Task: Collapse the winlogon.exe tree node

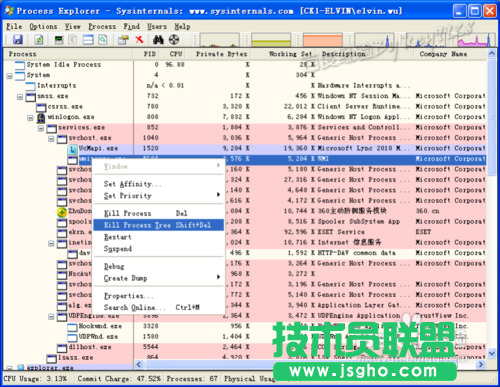Action: point(30,118)
